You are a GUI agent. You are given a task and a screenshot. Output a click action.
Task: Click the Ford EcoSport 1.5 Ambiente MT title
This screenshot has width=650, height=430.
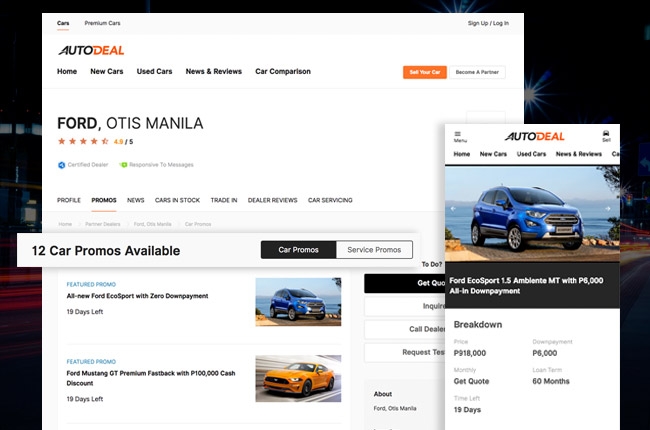click(526, 286)
